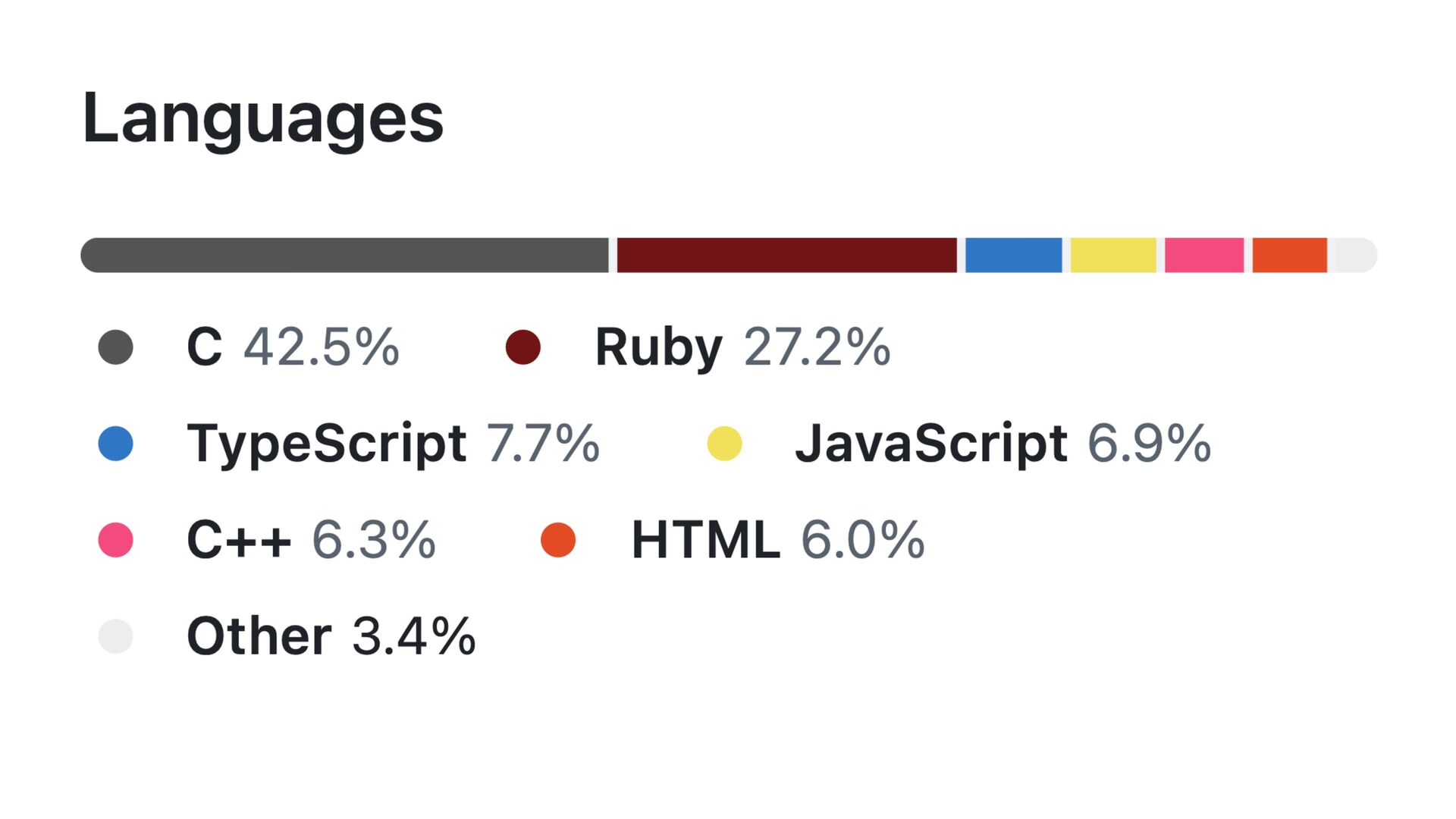Viewport: 1456px width, 819px height.
Task: Click the orange HTML bar segment
Action: point(1289,255)
